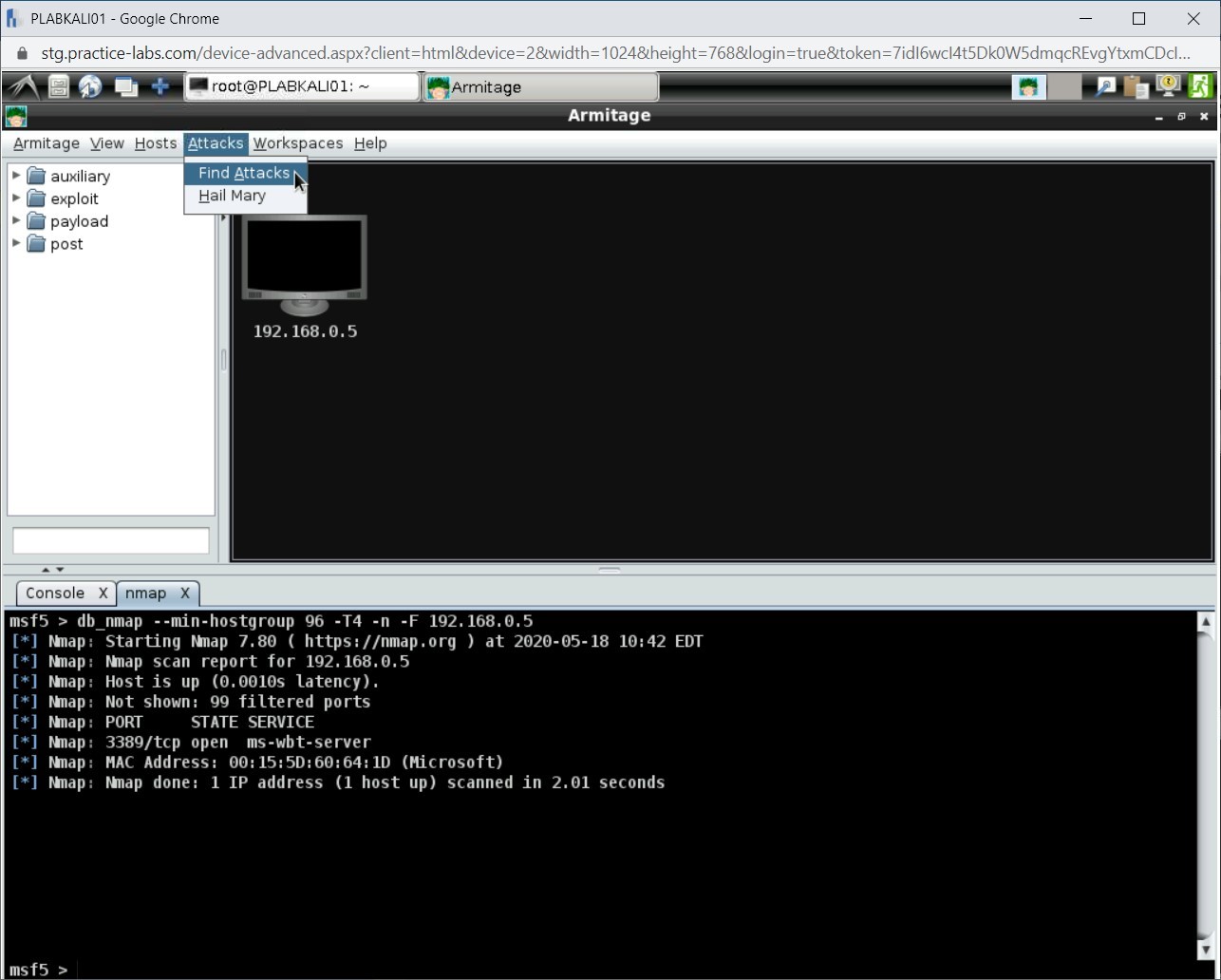This screenshot has height=980, width=1221.
Task: Click the blue plus icon on the taskbar
Action: pyautogui.click(x=160, y=86)
